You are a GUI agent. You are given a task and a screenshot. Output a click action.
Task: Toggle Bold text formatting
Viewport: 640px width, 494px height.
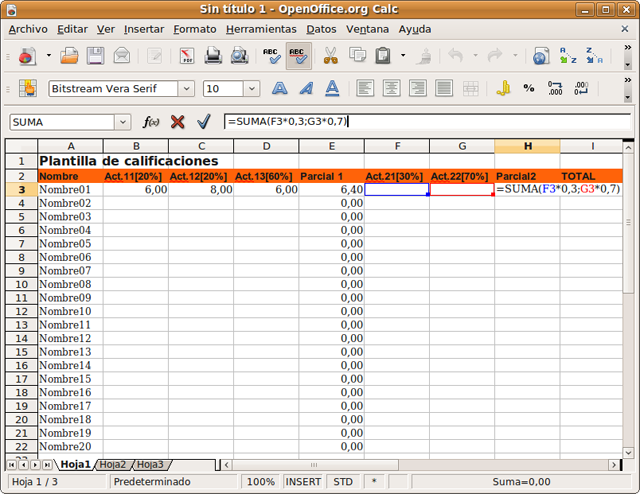tap(280, 88)
